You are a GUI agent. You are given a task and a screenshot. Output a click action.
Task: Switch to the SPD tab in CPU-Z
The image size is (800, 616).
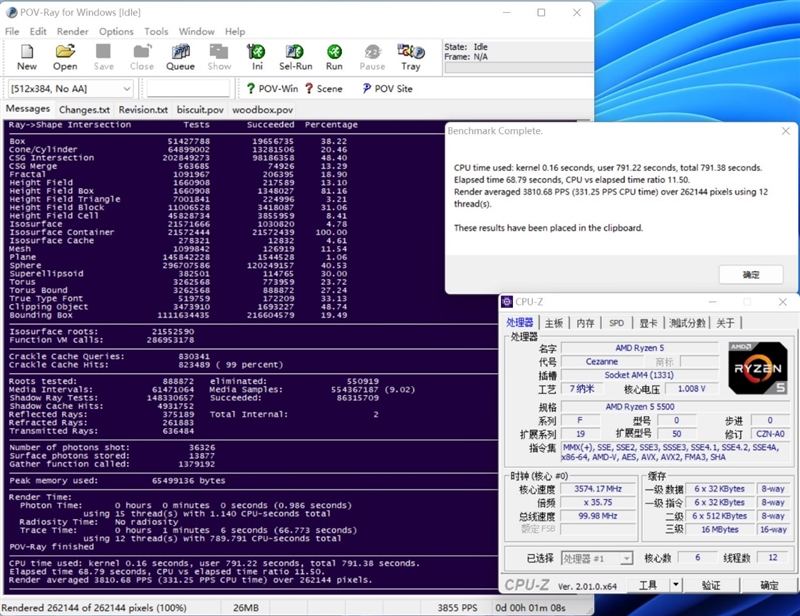coord(616,323)
